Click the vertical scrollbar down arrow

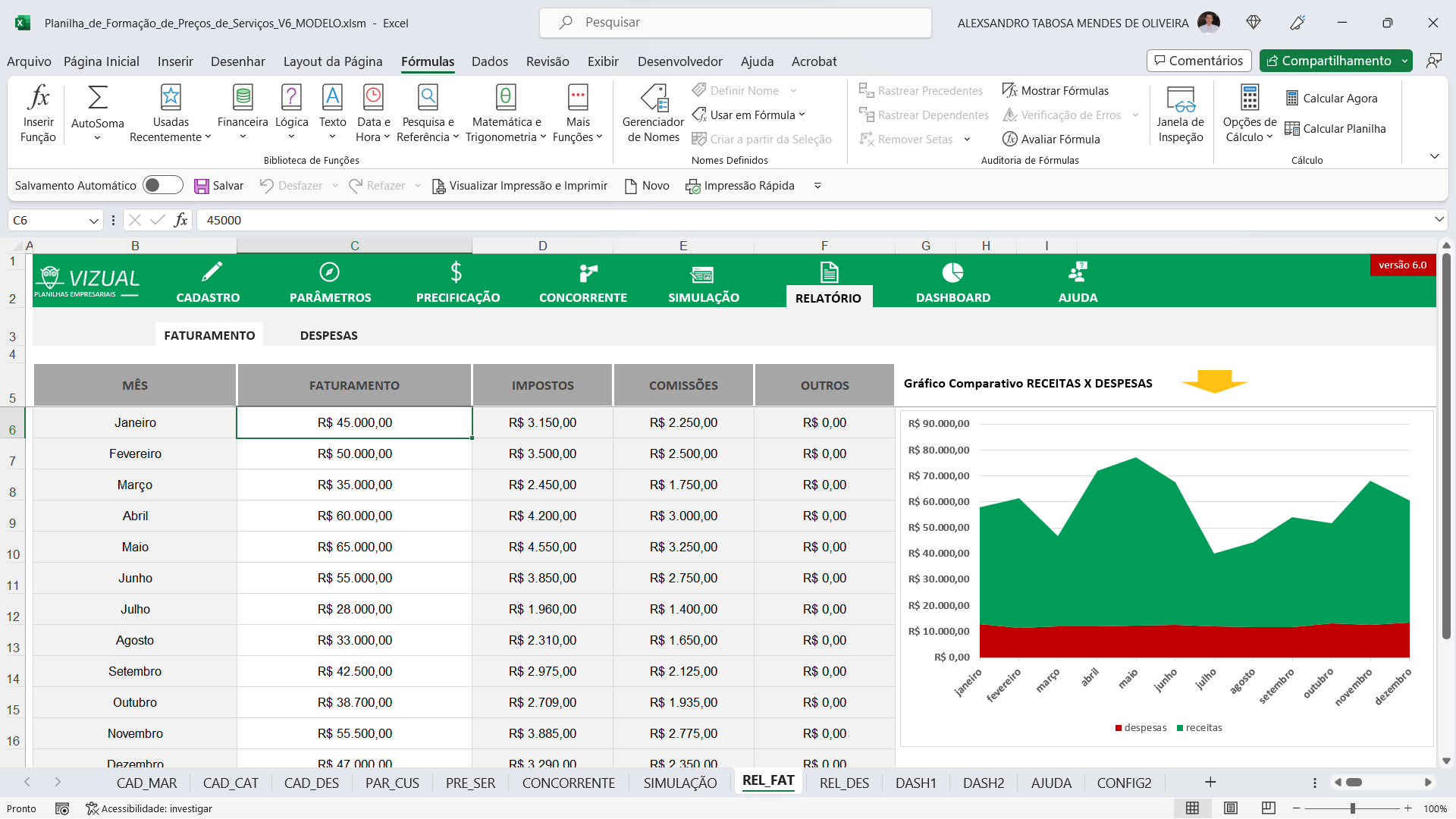point(1446,761)
